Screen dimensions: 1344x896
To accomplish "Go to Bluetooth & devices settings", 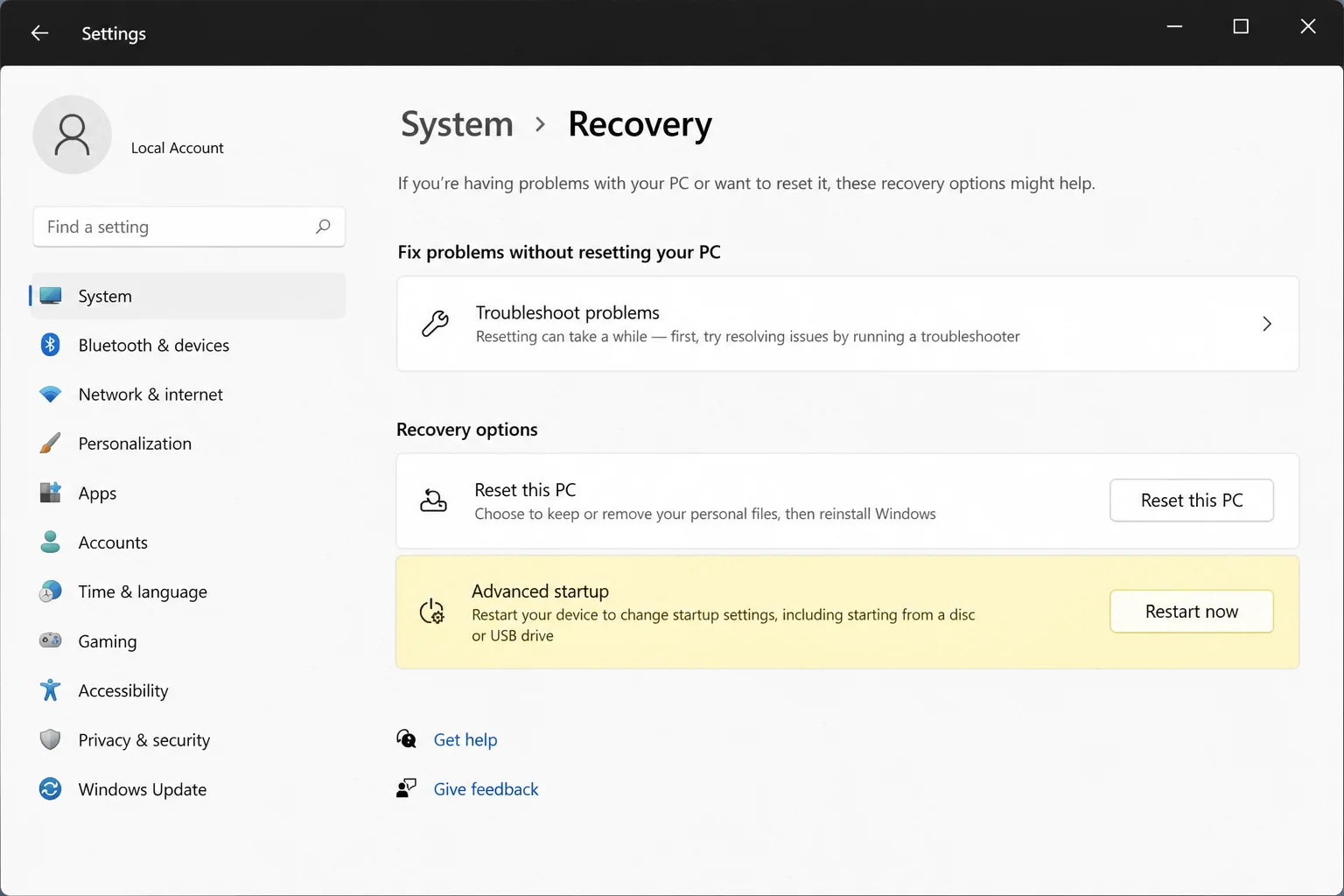I will point(188,345).
